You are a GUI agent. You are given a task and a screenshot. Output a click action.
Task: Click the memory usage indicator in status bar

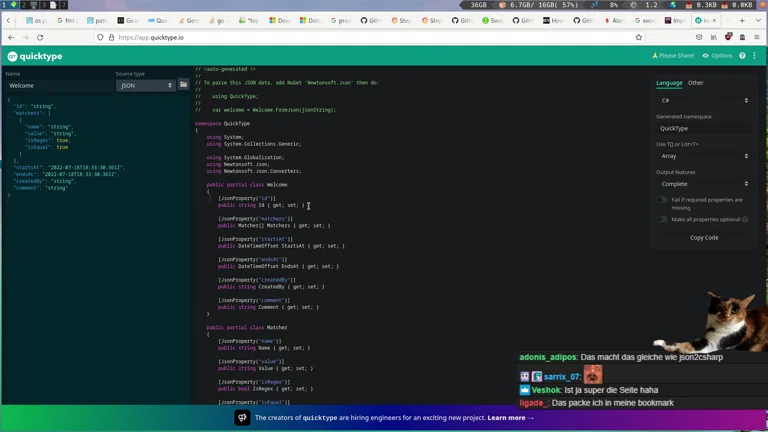click(x=539, y=5)
